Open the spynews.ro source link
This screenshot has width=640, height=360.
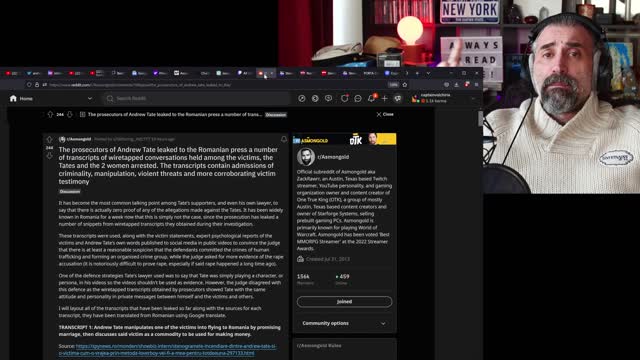click(168, 349)
